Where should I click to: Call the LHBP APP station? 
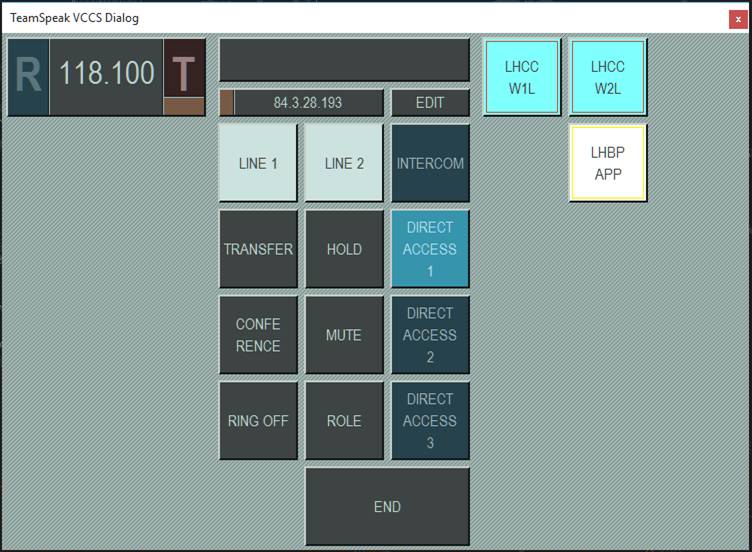point(607,163)
